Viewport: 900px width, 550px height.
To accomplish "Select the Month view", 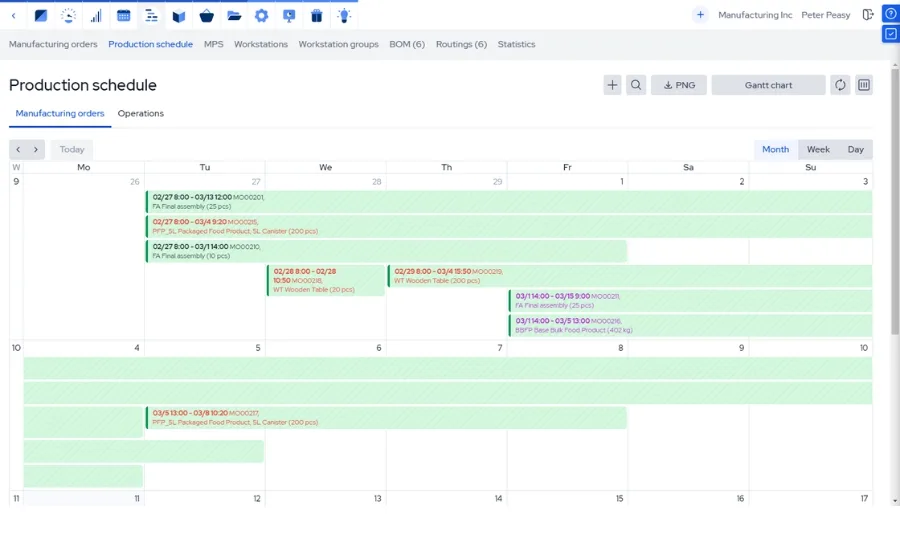I will tap(775, 149).
